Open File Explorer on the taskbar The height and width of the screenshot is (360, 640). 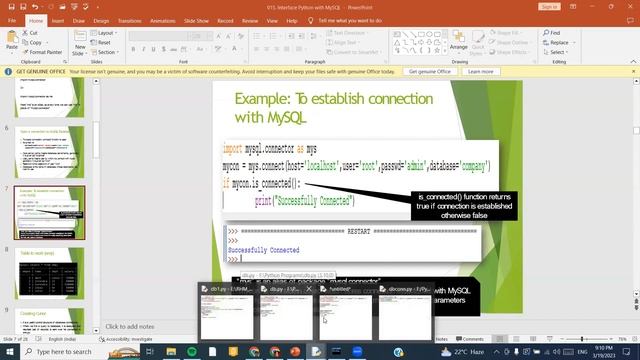[171, 351]
